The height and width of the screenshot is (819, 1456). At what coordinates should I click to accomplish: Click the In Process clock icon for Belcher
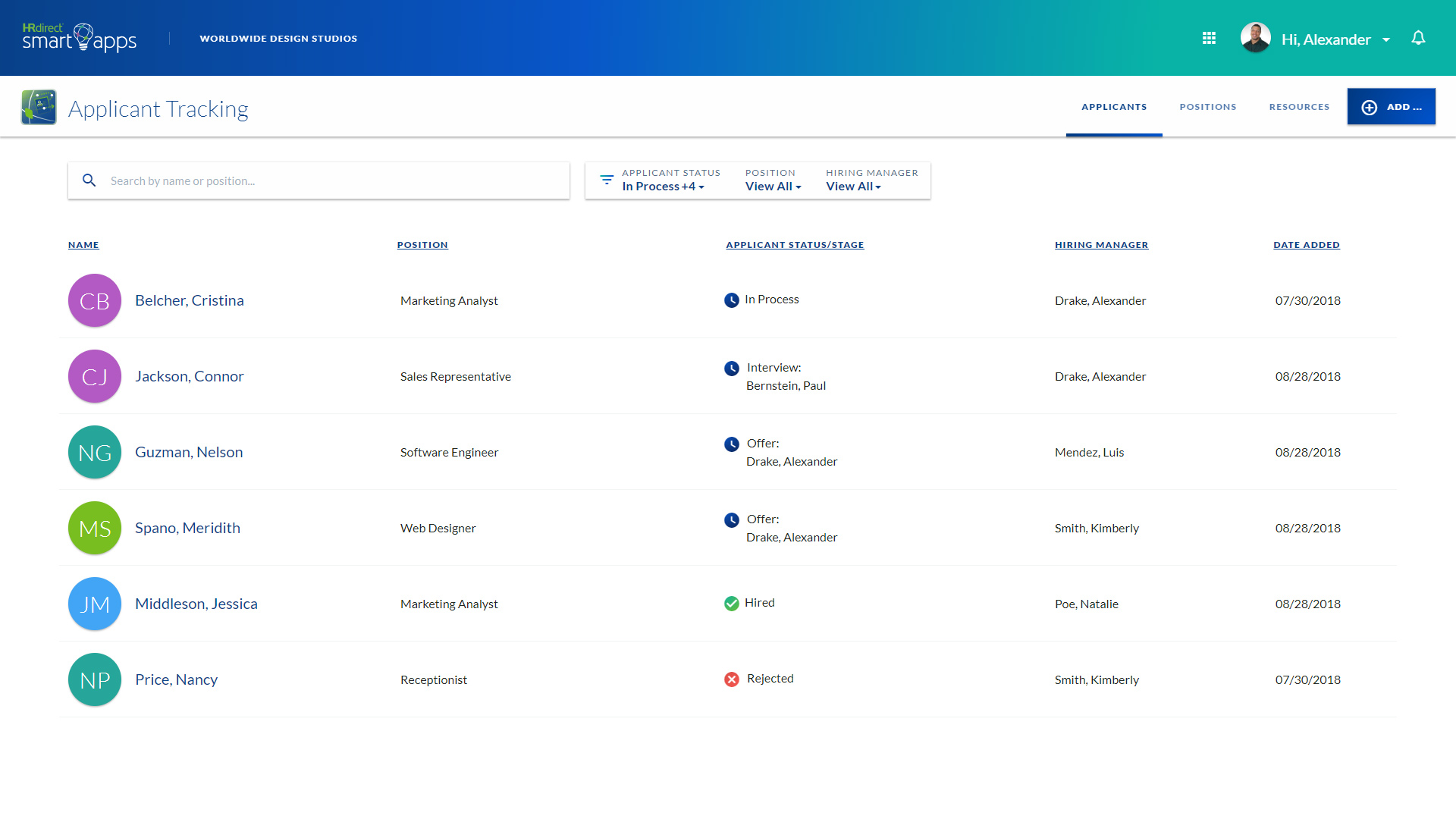[x=731, y=300]
